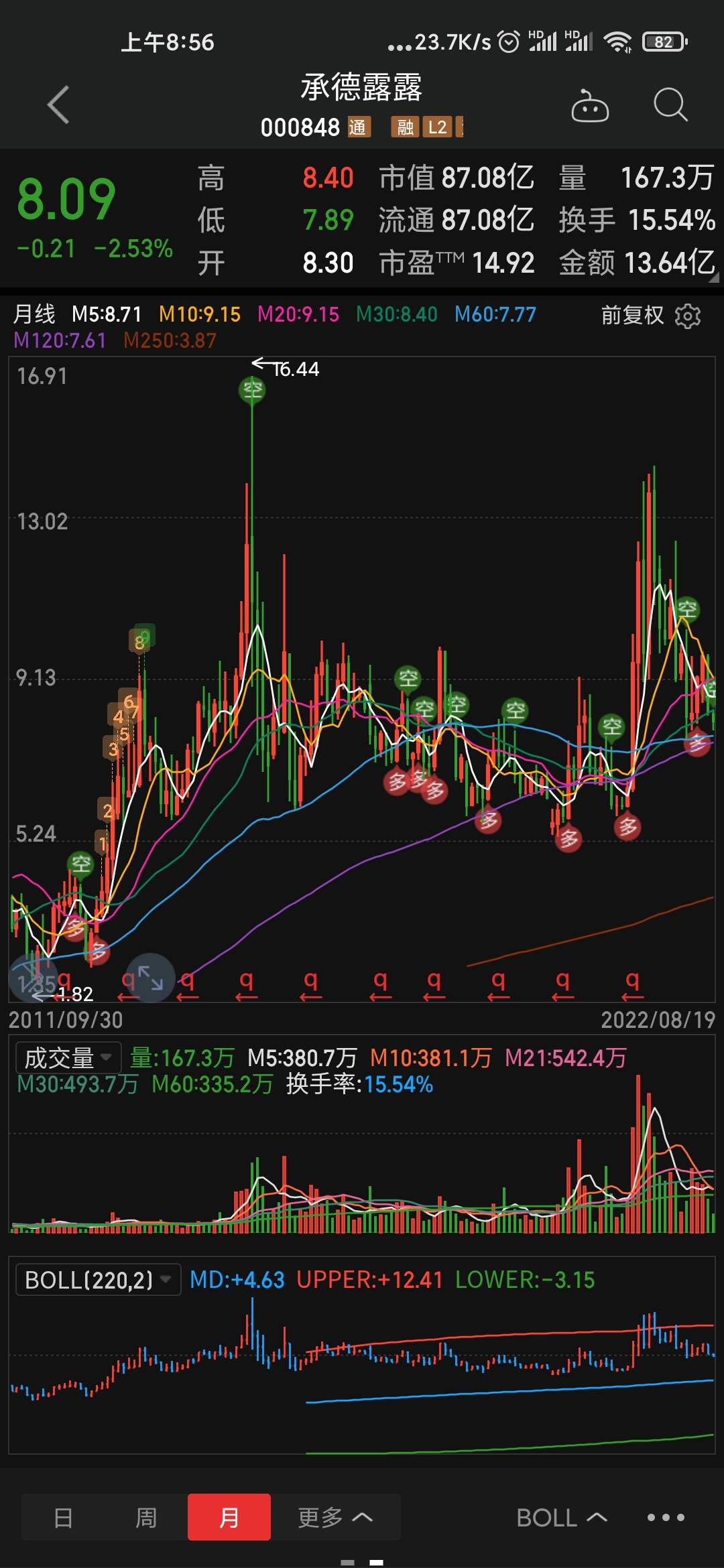Tap the 融 margin trading badge

coord(405,127)
